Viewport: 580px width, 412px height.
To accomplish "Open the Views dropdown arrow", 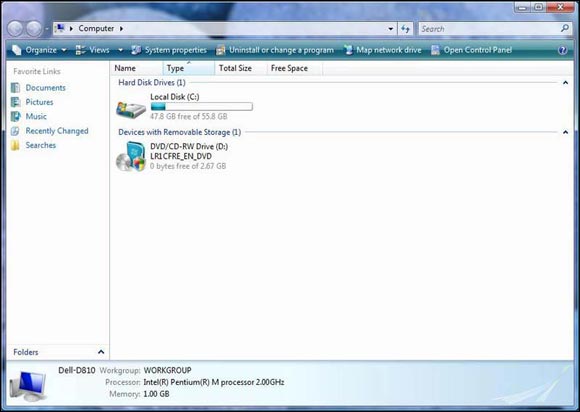I will 120,50.
